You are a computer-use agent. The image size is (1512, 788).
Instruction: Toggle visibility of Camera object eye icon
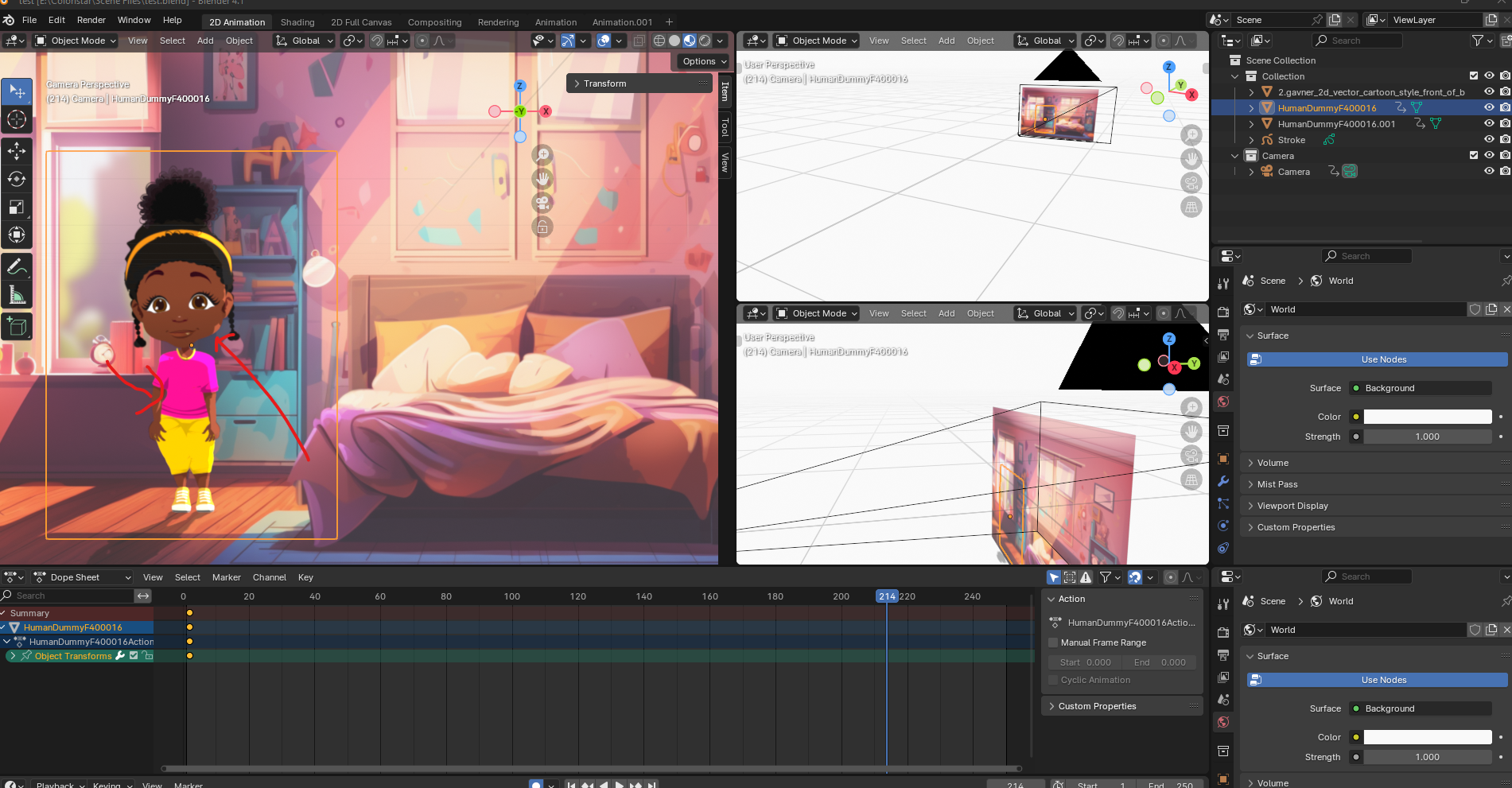(1489, 171)
